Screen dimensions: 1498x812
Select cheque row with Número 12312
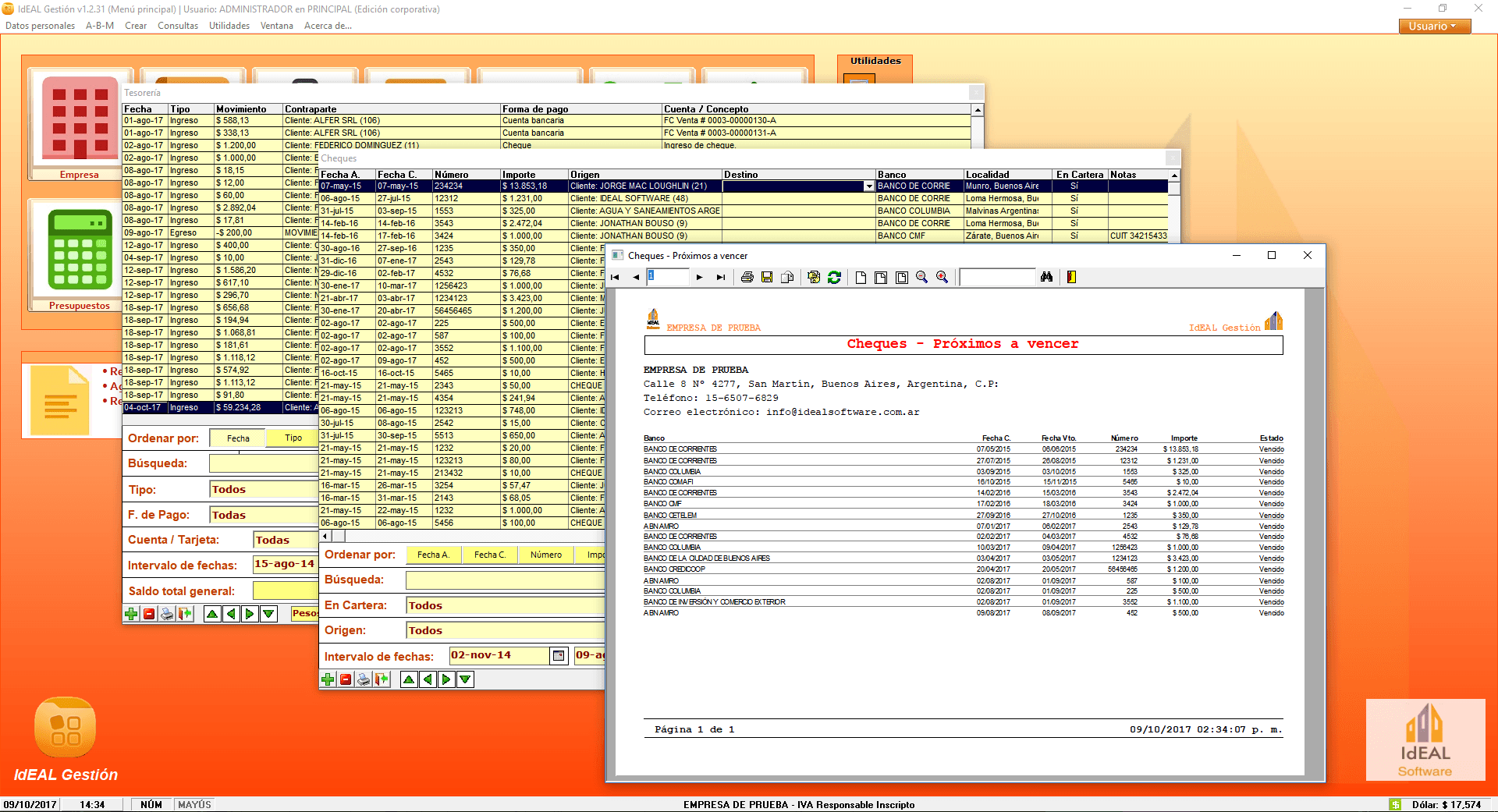point(743,199)
